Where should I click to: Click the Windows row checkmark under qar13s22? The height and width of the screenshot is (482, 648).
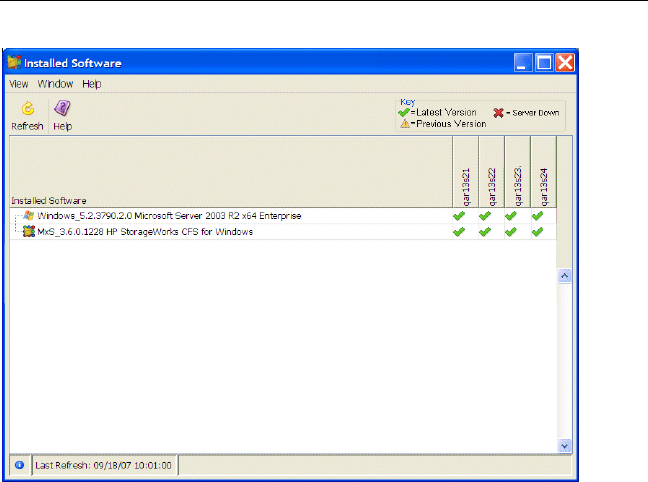click(x=485, y=216)
